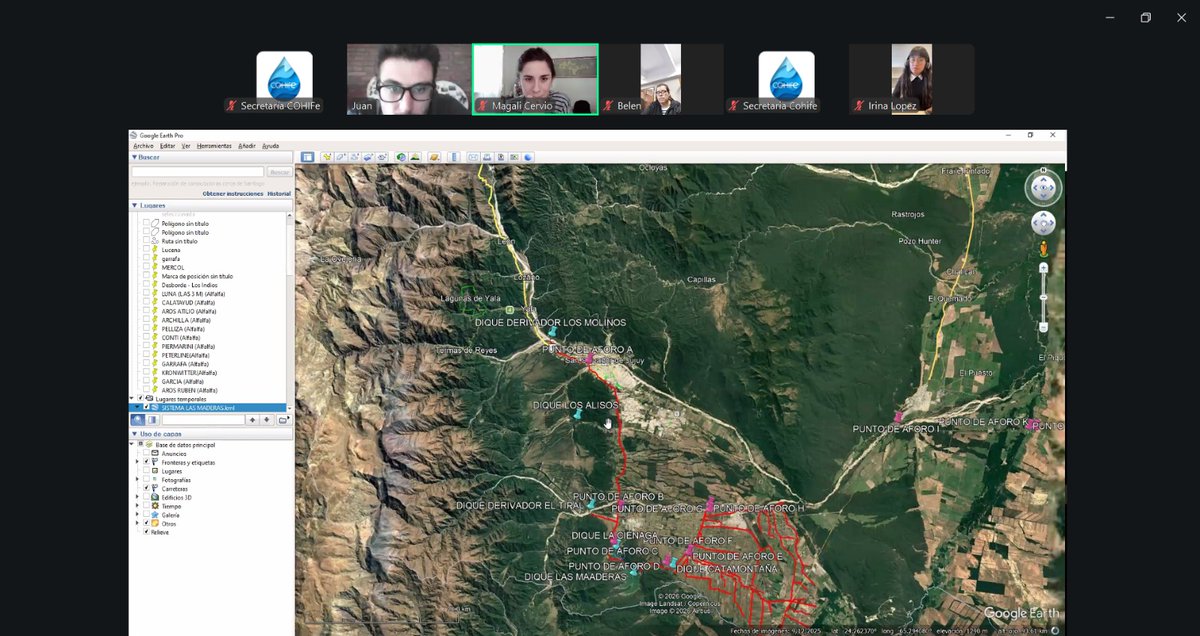Image resolution: width=1200 pixels, height=636 pixels.
Task: Click in the Buscar search text field
Action: pyautogui.click(x=198, y=172)
